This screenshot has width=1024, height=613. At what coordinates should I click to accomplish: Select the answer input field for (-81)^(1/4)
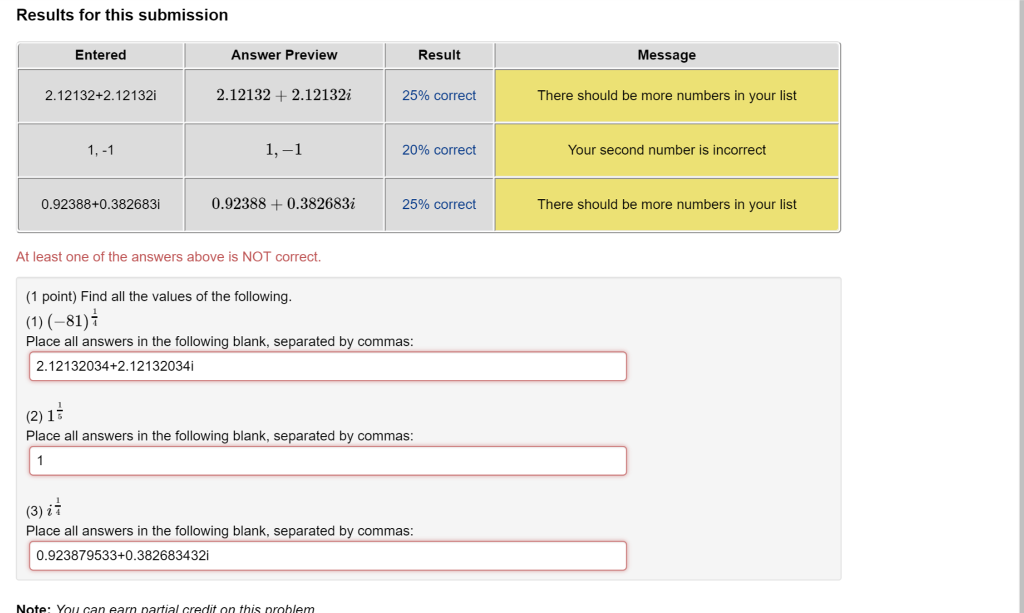click(x=327, y=366)
